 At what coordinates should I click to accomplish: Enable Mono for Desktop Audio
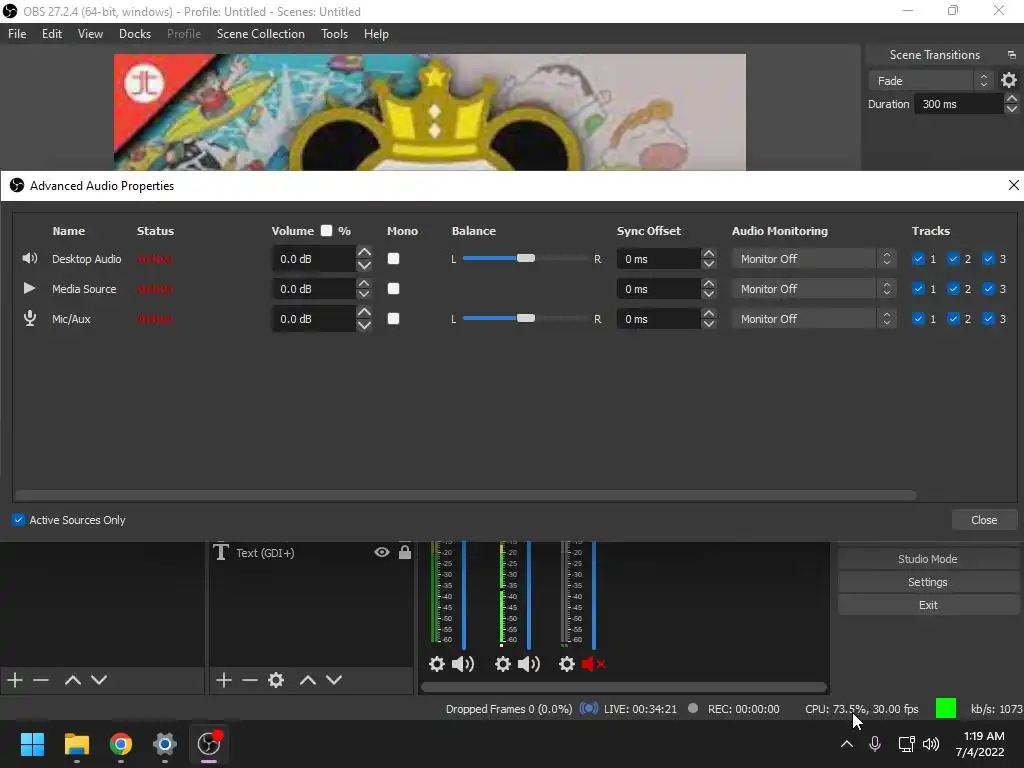[393, 259]
